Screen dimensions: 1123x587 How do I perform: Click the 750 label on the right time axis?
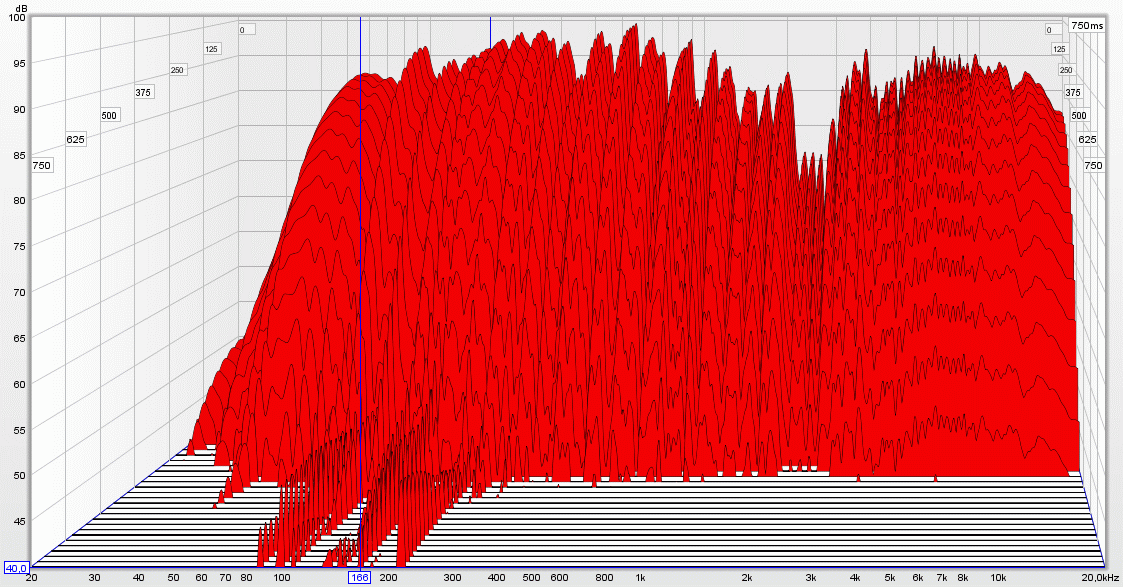pos(1093,165)
